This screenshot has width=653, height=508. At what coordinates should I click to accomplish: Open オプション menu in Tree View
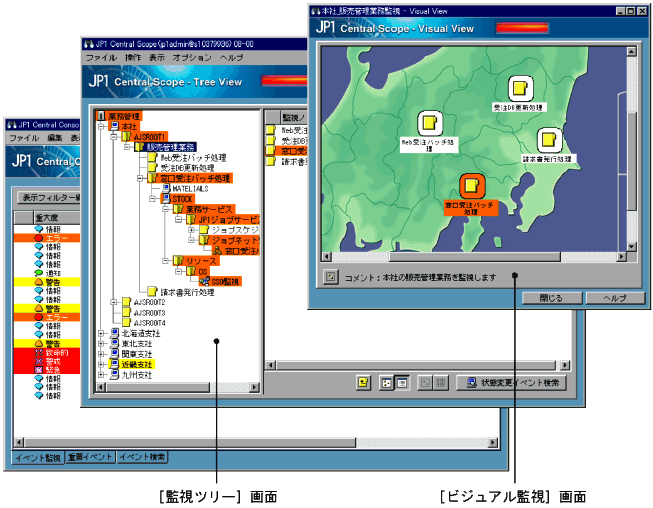(192, 57)
